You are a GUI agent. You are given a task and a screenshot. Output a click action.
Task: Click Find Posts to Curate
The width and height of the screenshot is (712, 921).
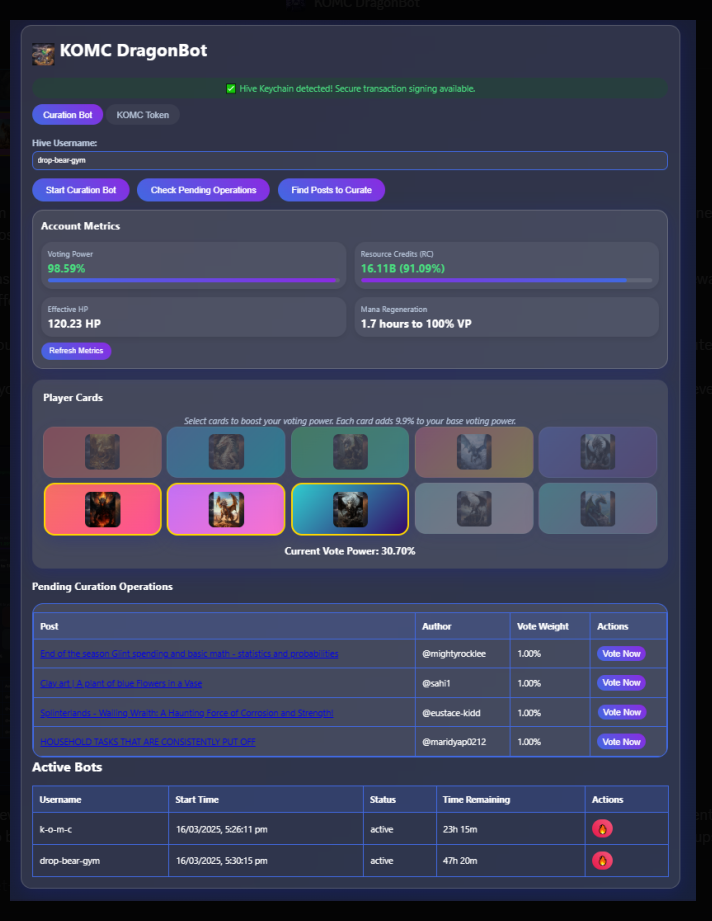[331, 190]
